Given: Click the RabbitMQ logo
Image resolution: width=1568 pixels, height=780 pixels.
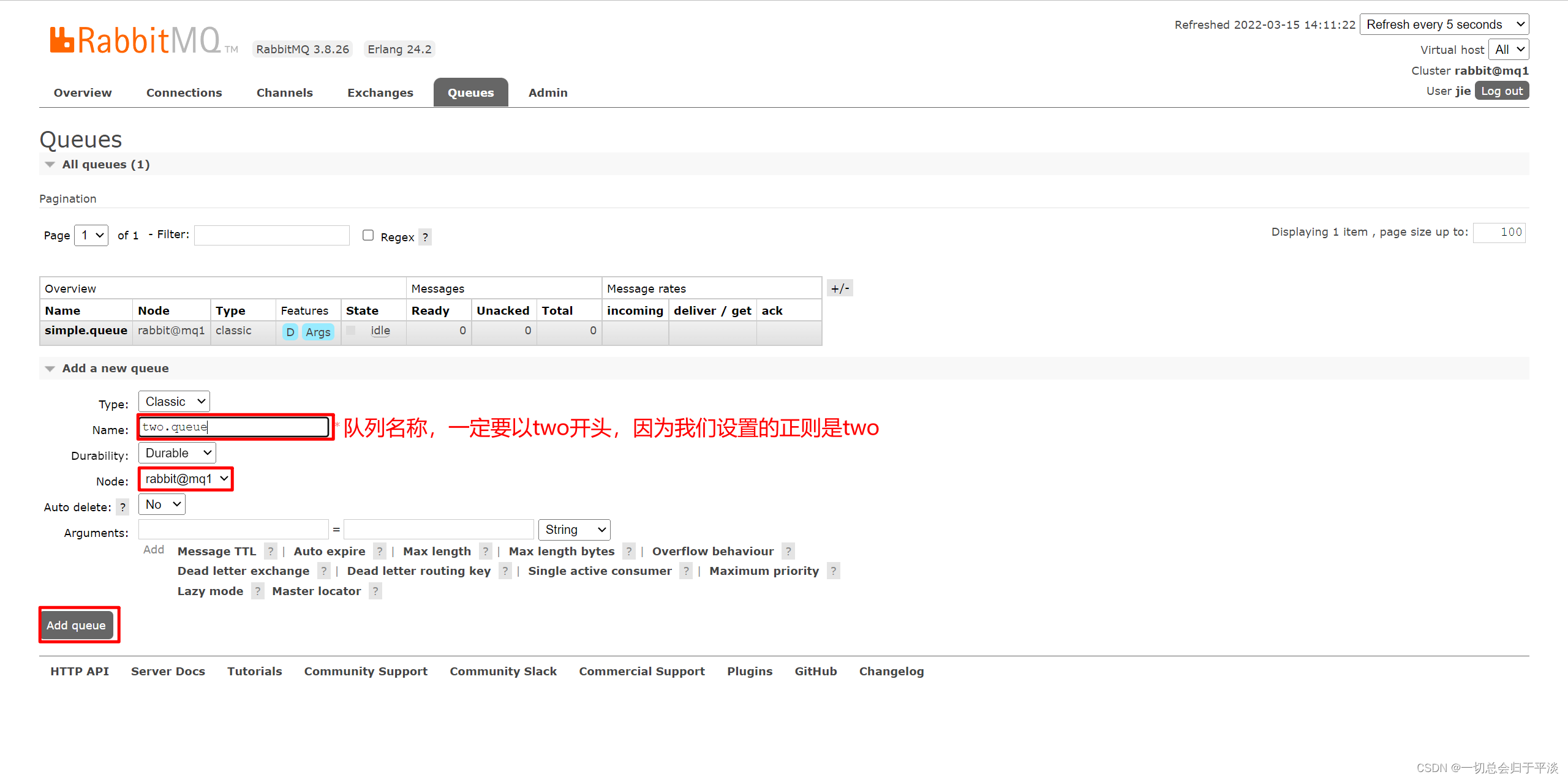Looking at the screenshot, I should coord(135,40).
